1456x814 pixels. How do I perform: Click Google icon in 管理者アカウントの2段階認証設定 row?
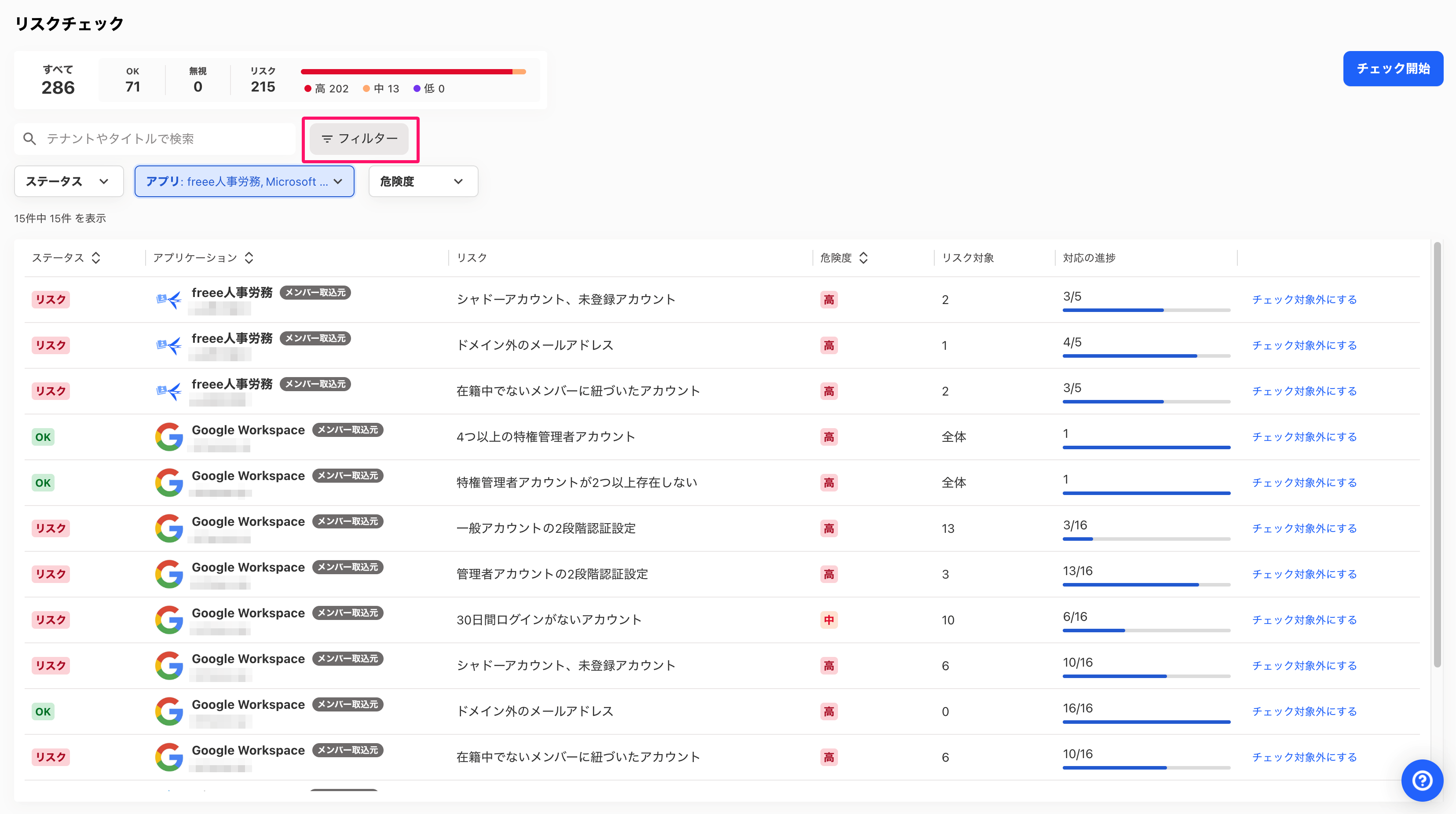coord(169,574)
